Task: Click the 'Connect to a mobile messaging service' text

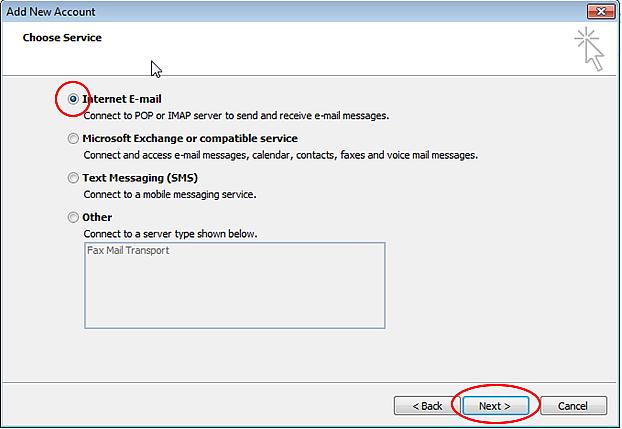Action: [170, 194]
